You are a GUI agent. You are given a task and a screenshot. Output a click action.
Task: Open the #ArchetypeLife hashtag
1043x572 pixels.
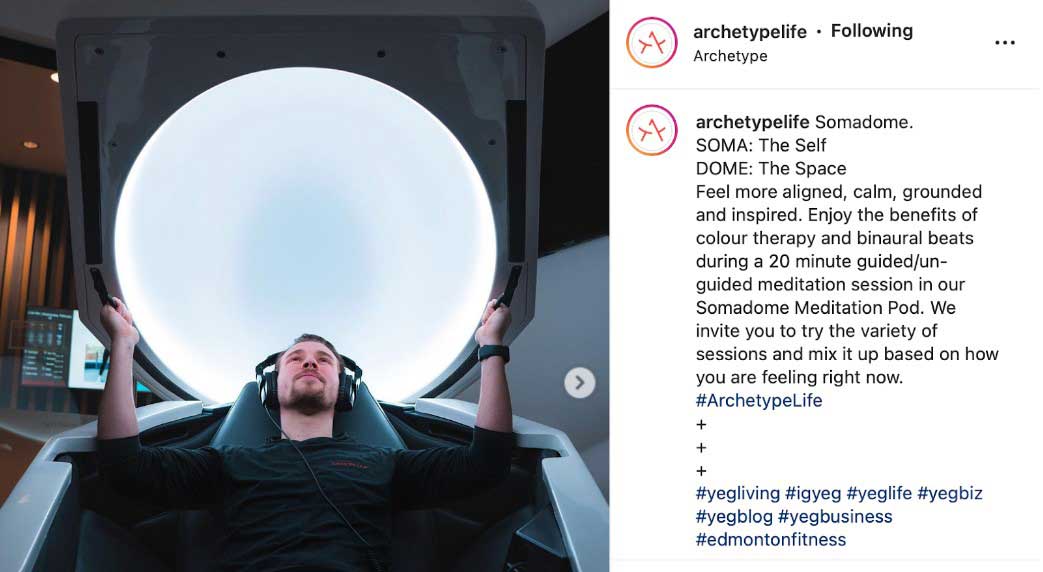click(758, 400)
